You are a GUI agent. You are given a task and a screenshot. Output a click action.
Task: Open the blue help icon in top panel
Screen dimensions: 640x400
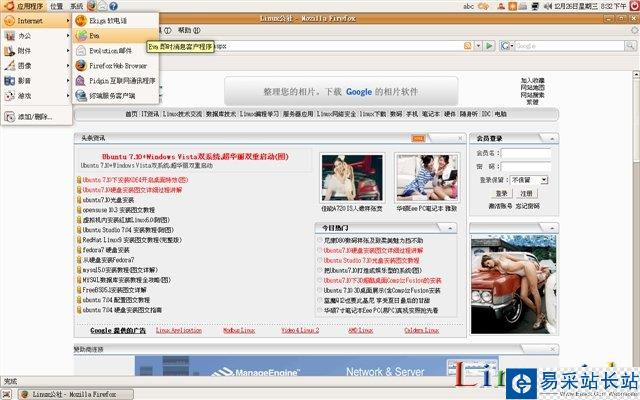coord(113,6)
